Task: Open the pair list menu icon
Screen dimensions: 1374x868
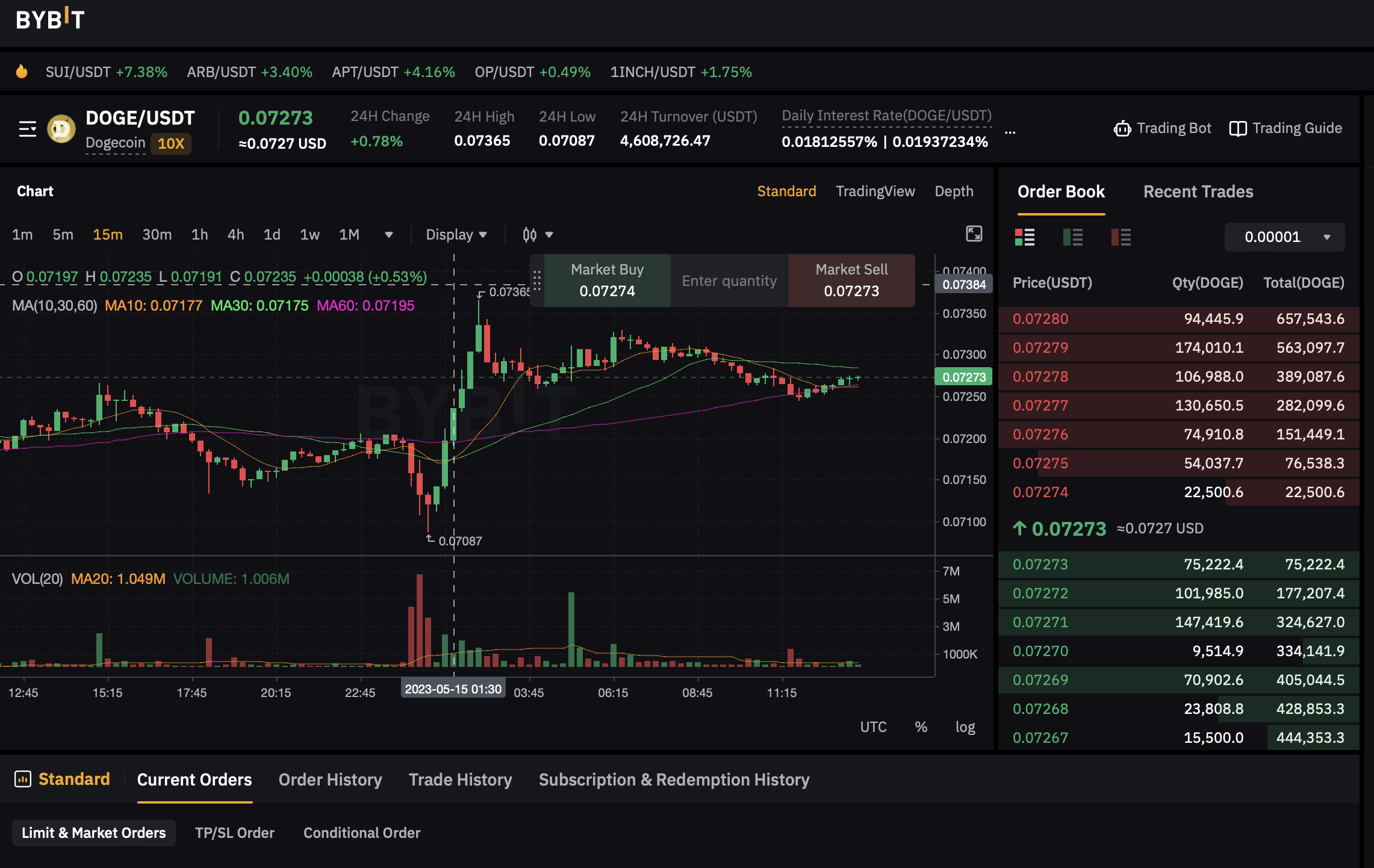Action: pyautogui.click(x=28, y=129)
